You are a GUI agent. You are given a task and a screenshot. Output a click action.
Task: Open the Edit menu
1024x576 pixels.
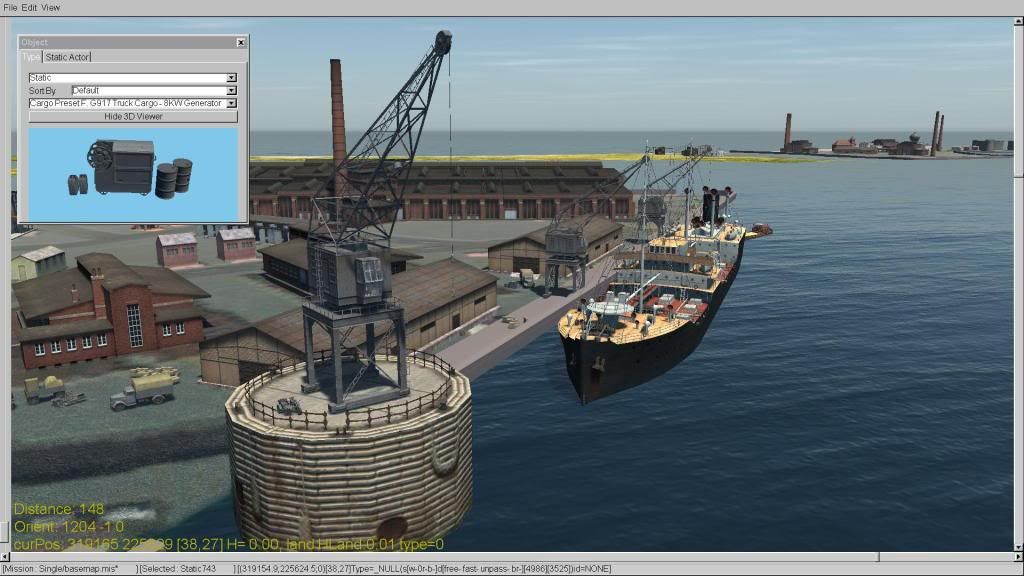[x=29, y=8]
